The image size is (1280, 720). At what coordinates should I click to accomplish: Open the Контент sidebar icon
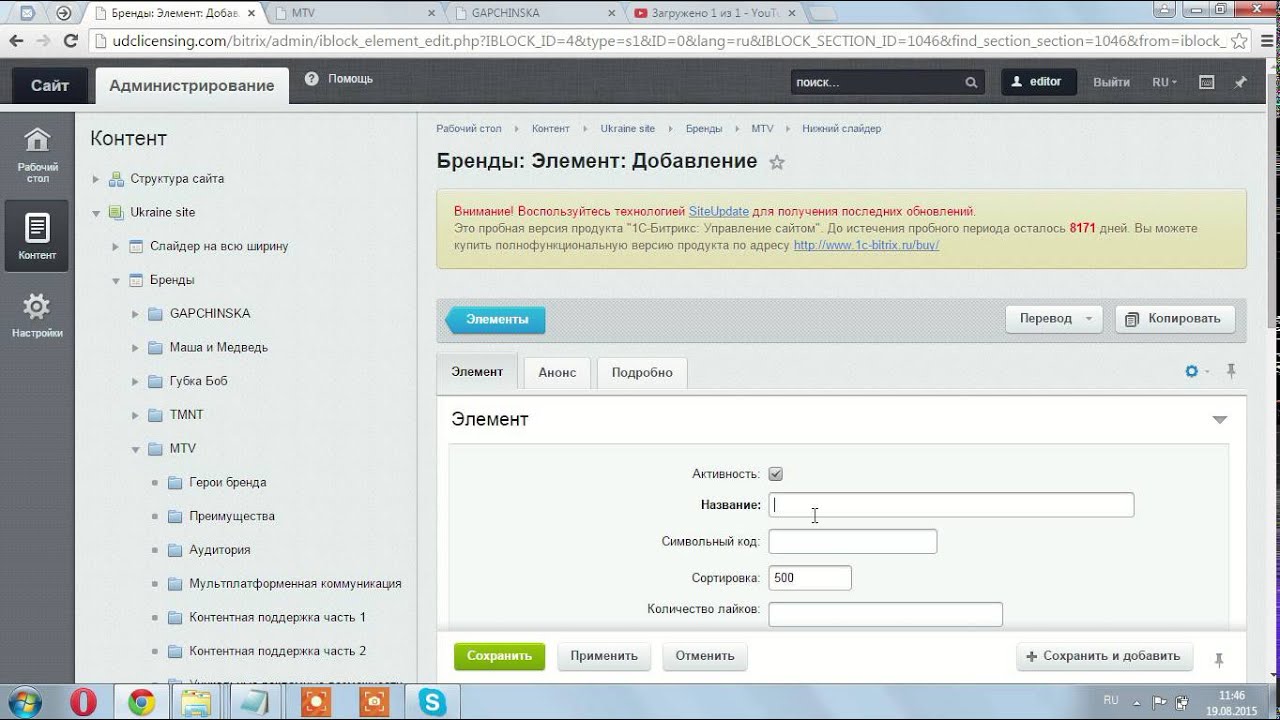[x=37, y=236]
